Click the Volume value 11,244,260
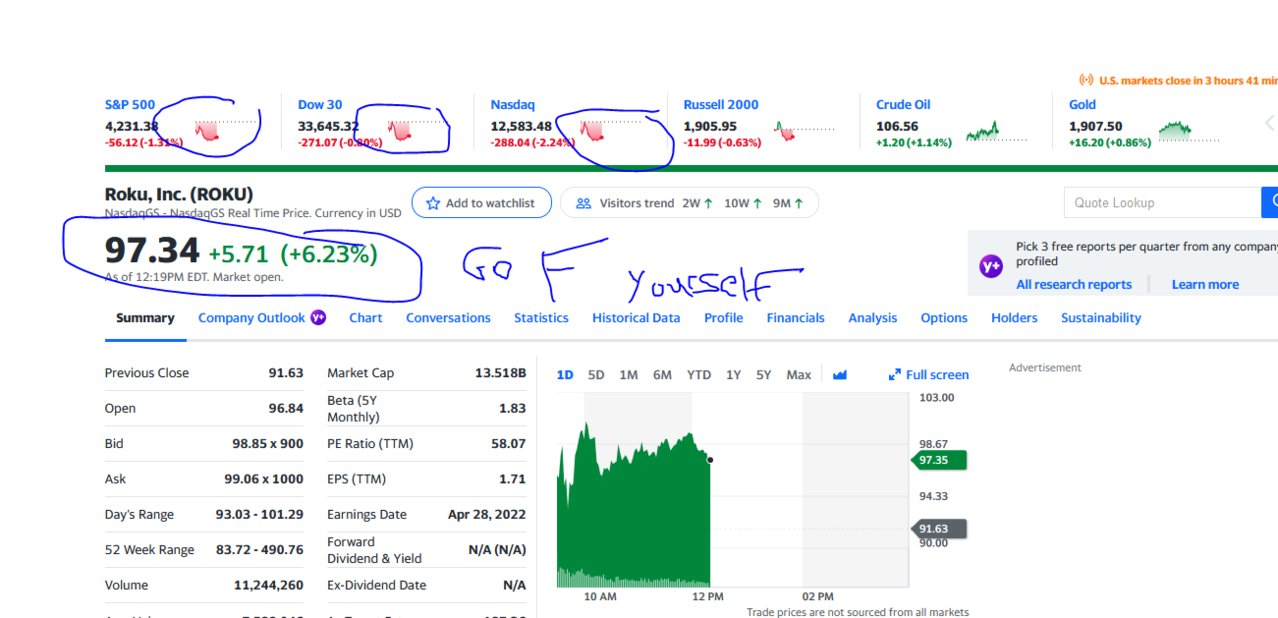This screenshot has width=1278, height=618. [269, 585]
